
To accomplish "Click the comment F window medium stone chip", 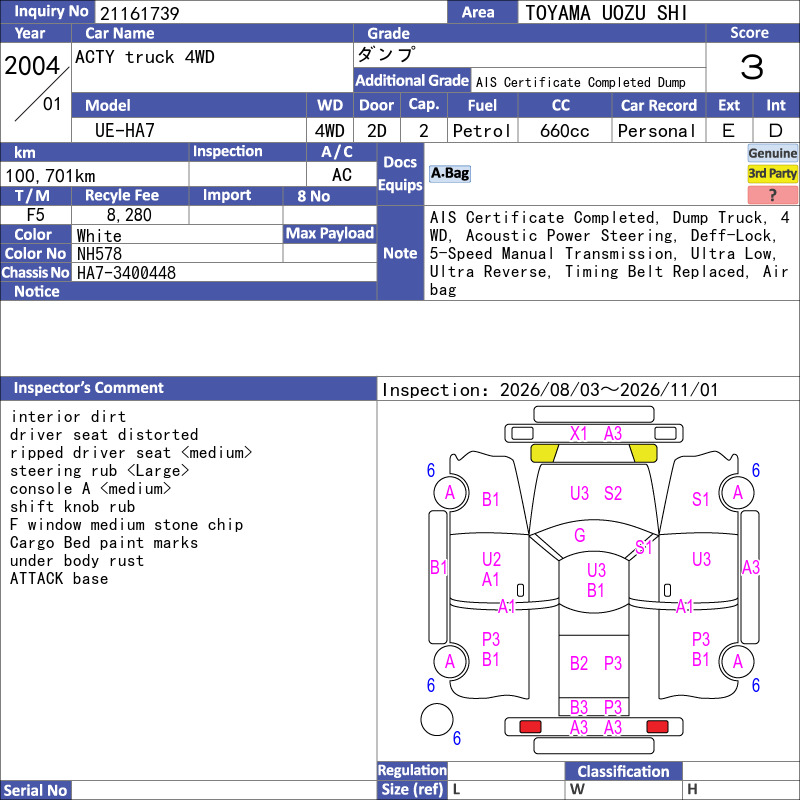I will tap(127, 524).
